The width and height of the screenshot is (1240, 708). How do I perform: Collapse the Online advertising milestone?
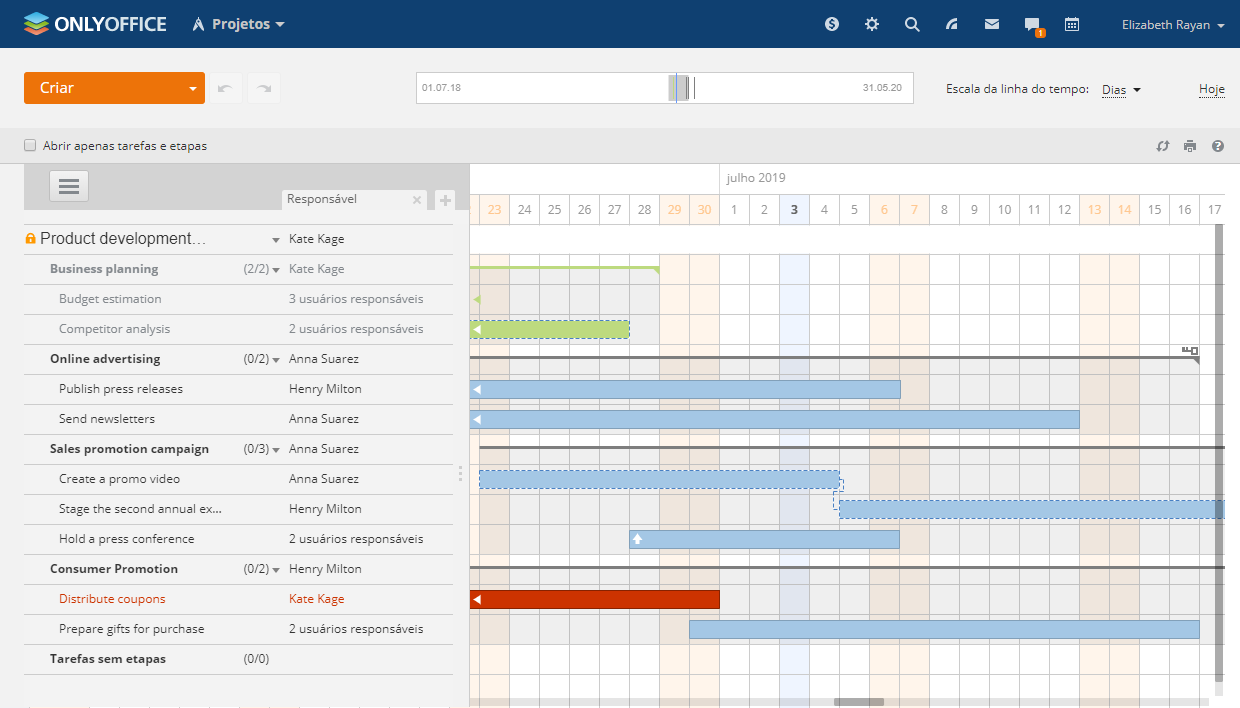click(x=276, y=359)
